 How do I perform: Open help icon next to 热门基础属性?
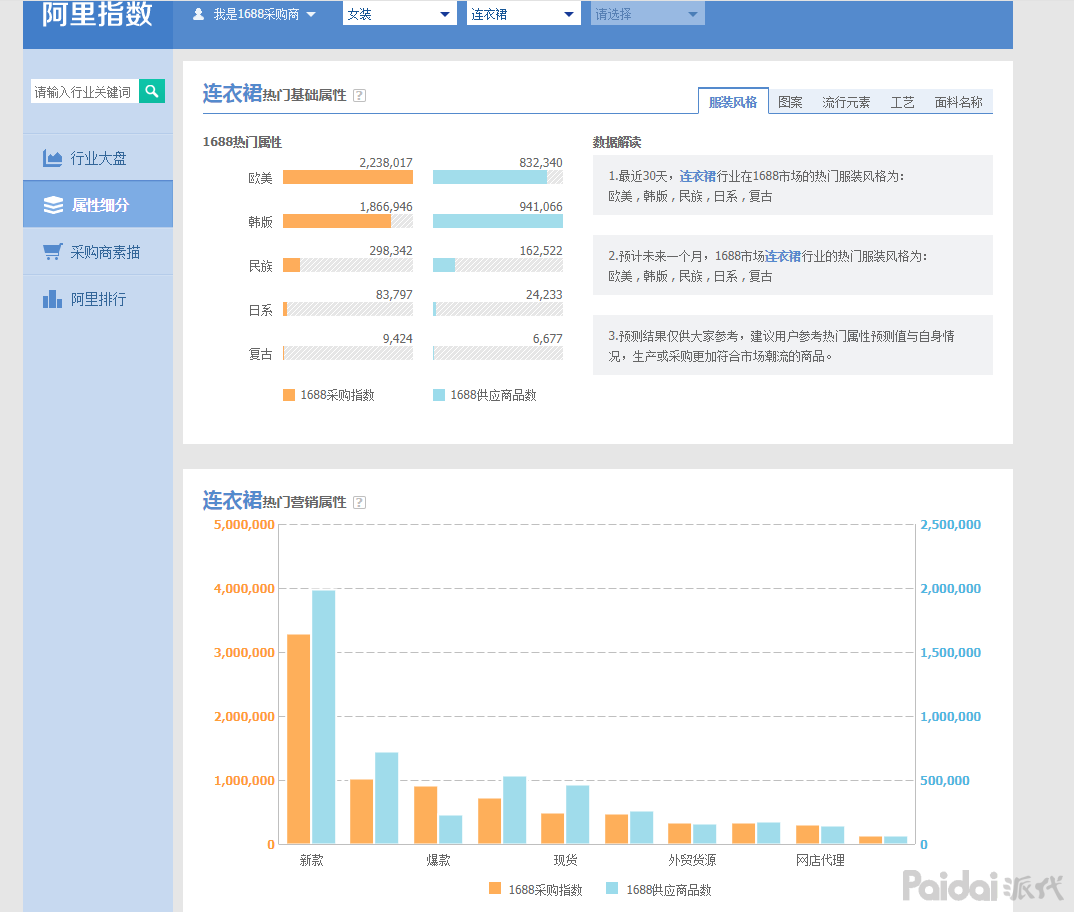click(x=360, y=96)
